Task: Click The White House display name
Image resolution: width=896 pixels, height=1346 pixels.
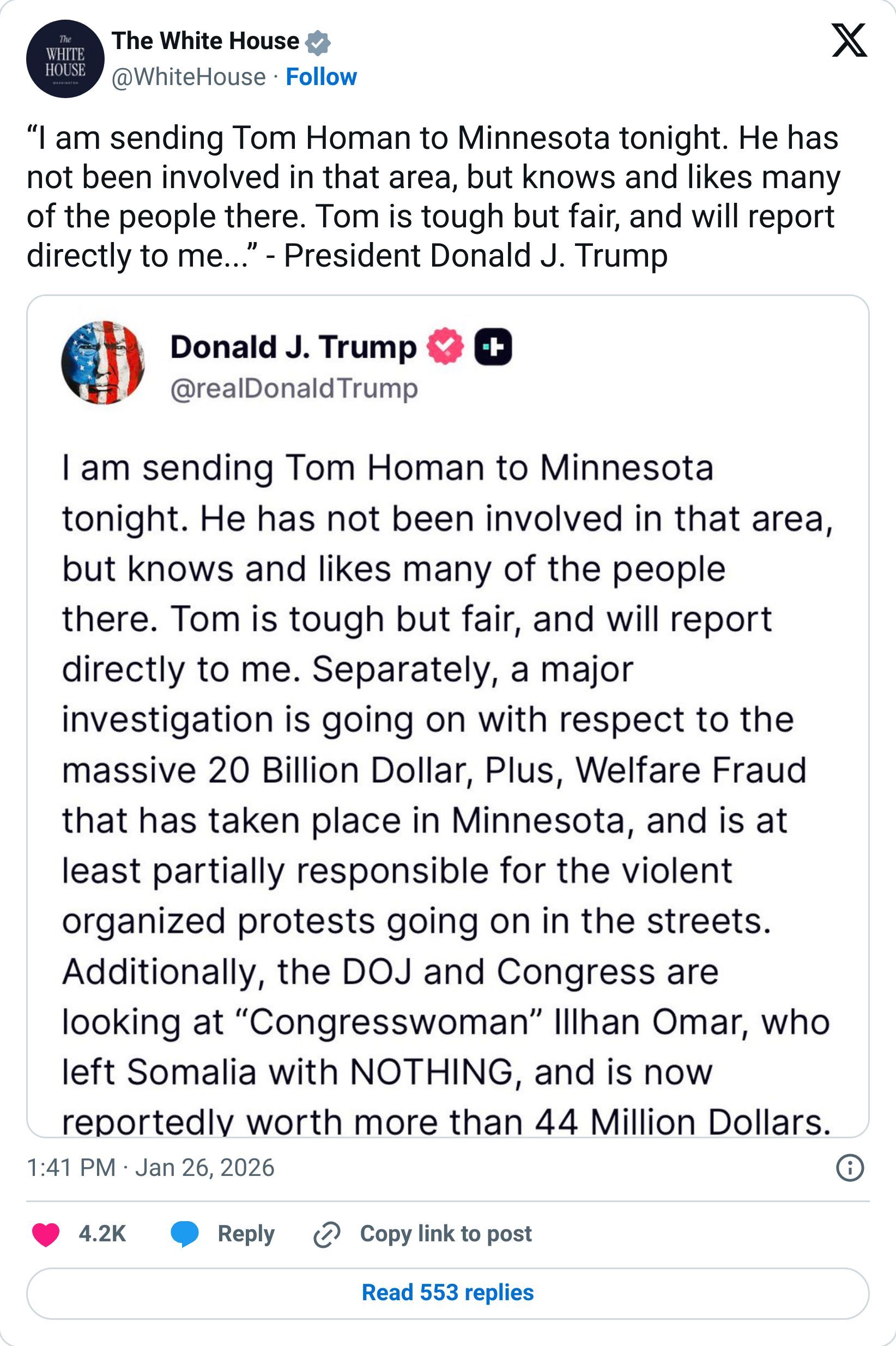Action: tap(205, 41)
